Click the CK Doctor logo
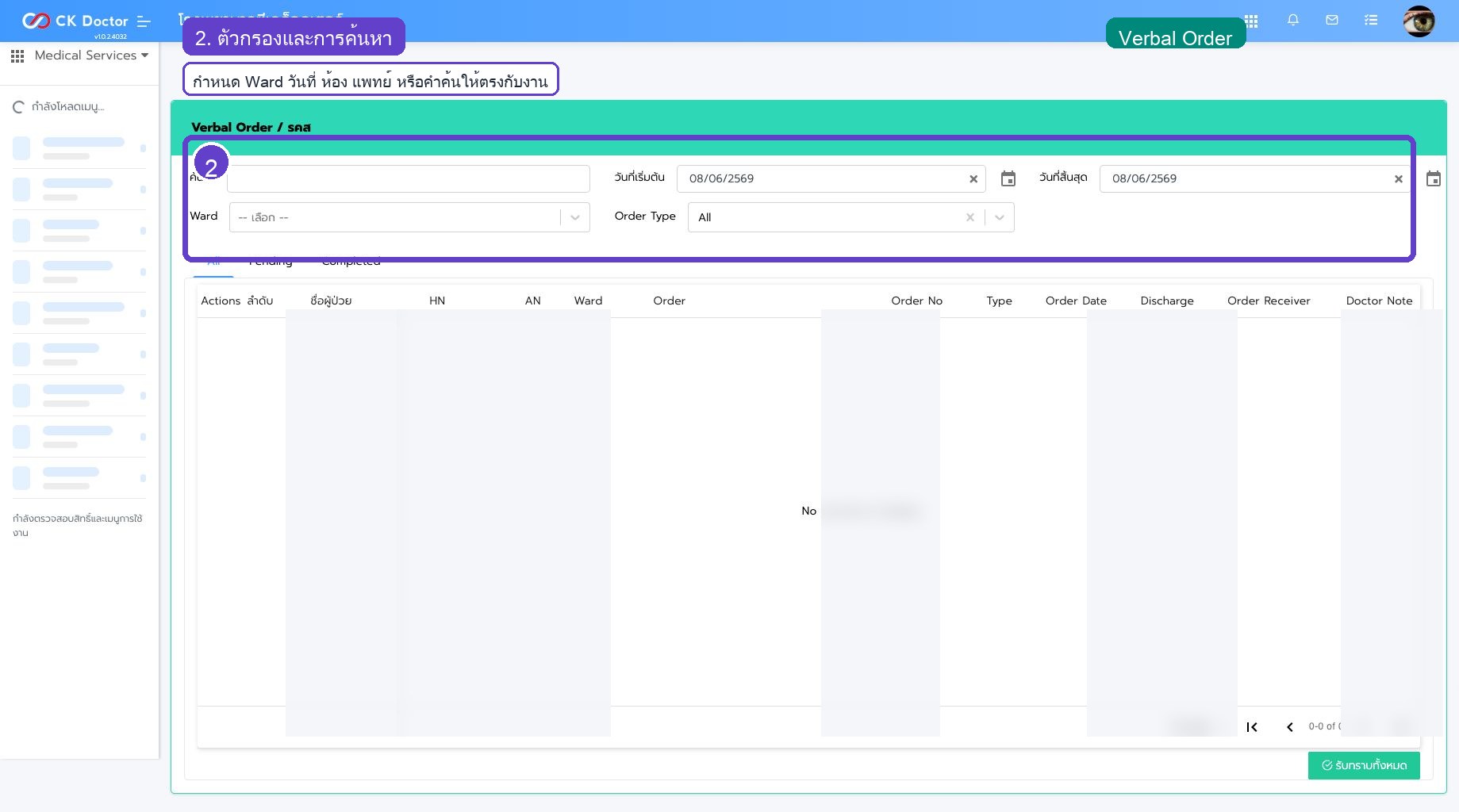The width and height of the screenshot is (1459, 812). pos(75,21)
